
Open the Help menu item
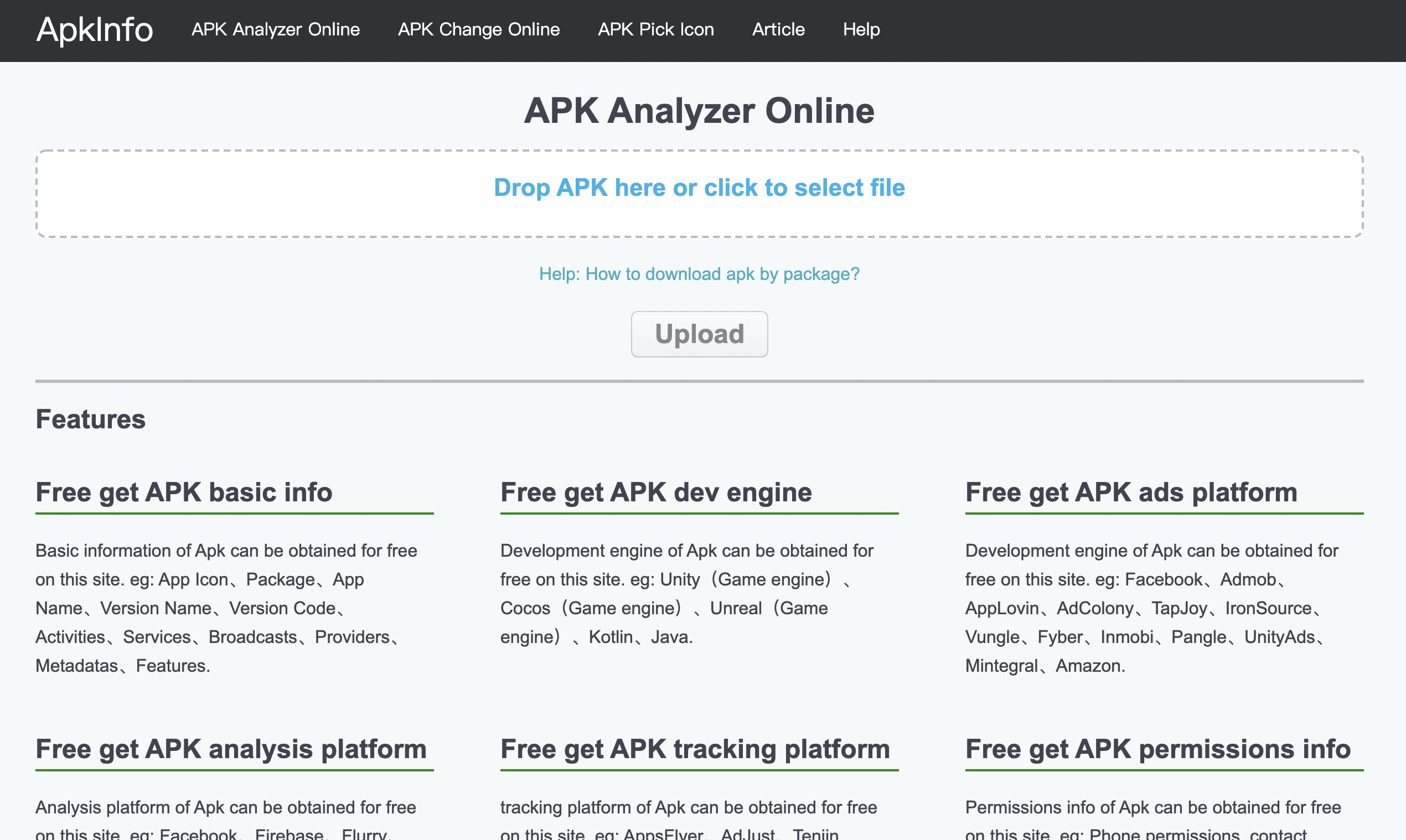coord(861,30)
